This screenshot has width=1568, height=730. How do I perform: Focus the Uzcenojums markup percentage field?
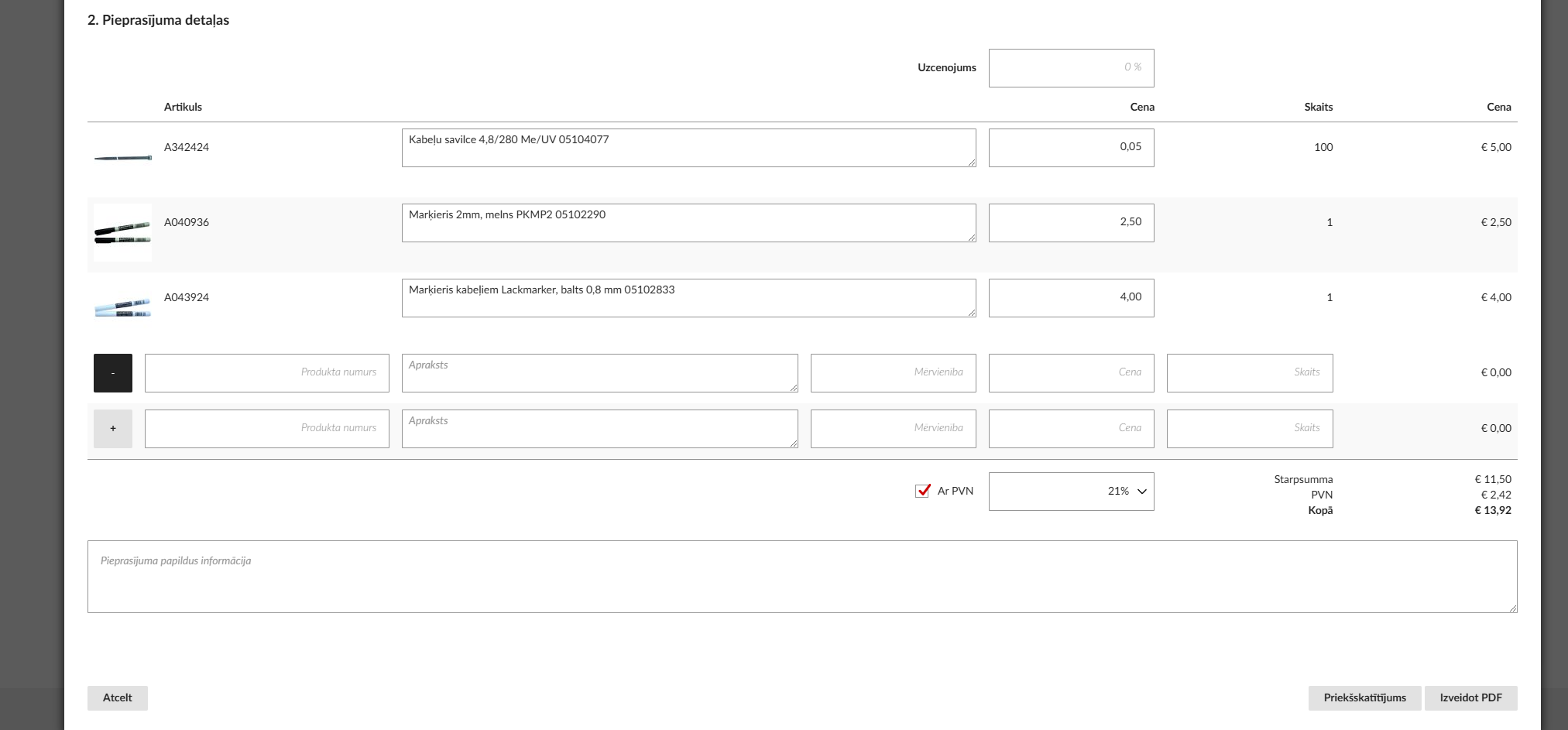tap(1071, 68)
